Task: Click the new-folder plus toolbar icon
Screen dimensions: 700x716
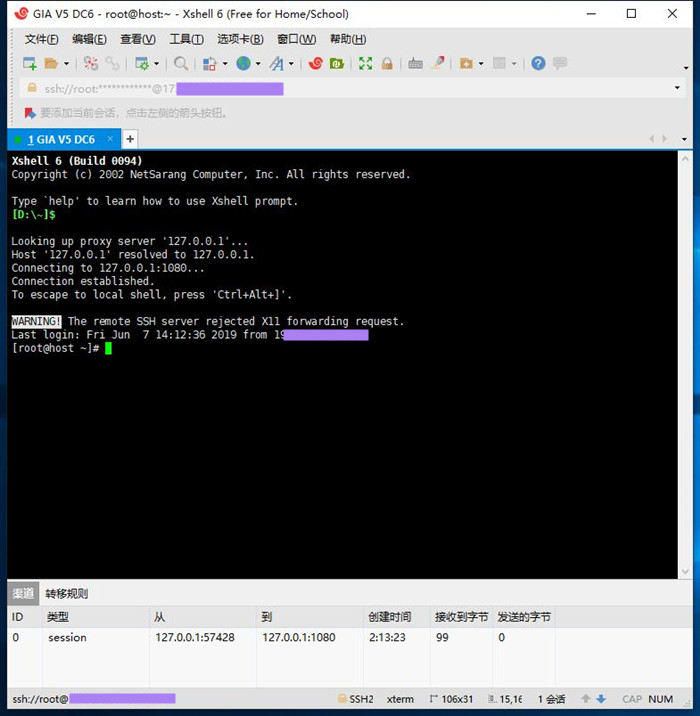Action: pos(466,63)
